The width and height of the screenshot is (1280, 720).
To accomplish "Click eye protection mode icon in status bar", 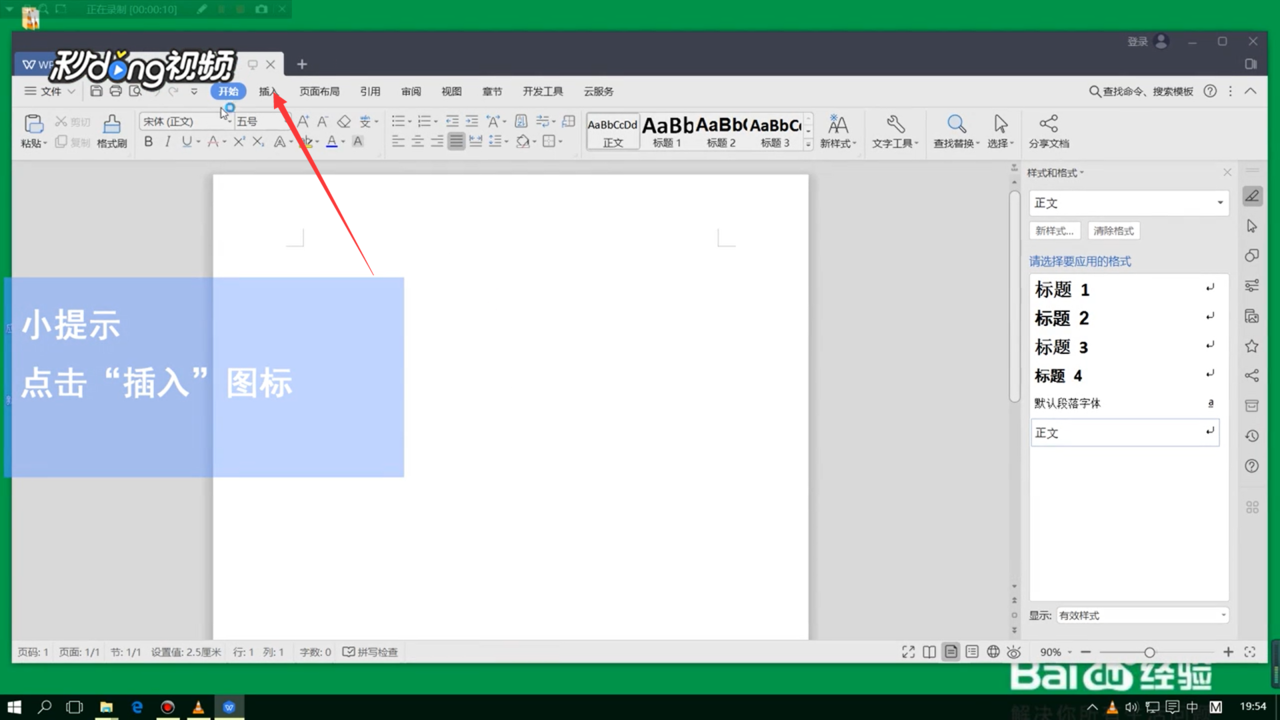I will (1014, 652).
